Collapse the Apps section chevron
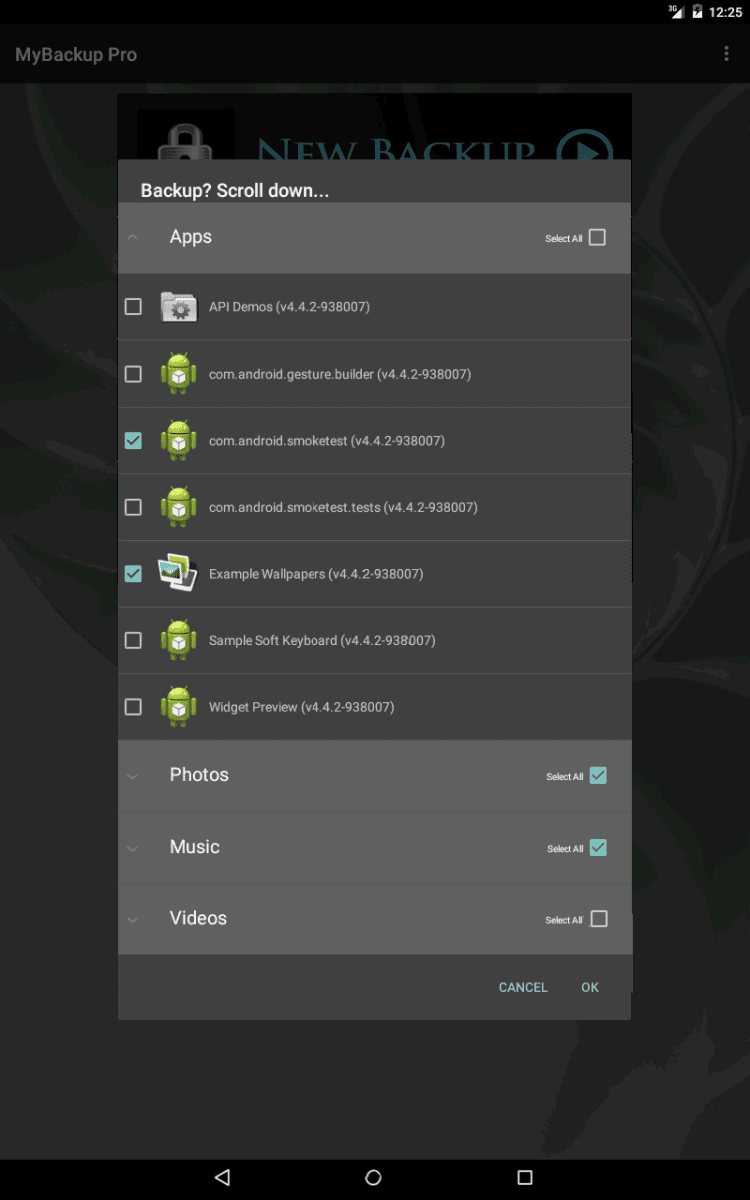Viewport: 750px width, 1200px height. (133, 238)
